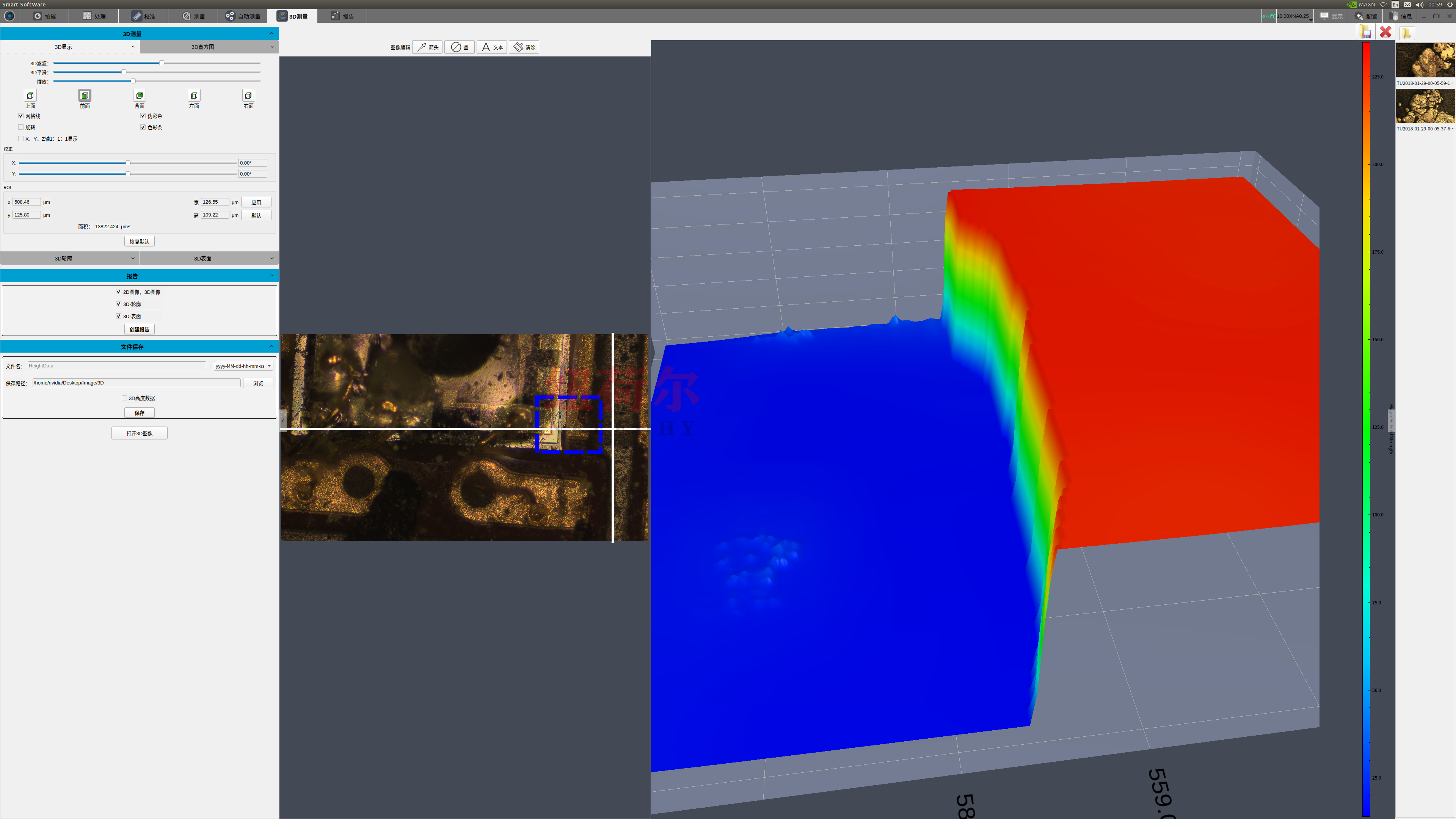Uncheck the grid lines (网格线) checkbox

click(21, 116)
